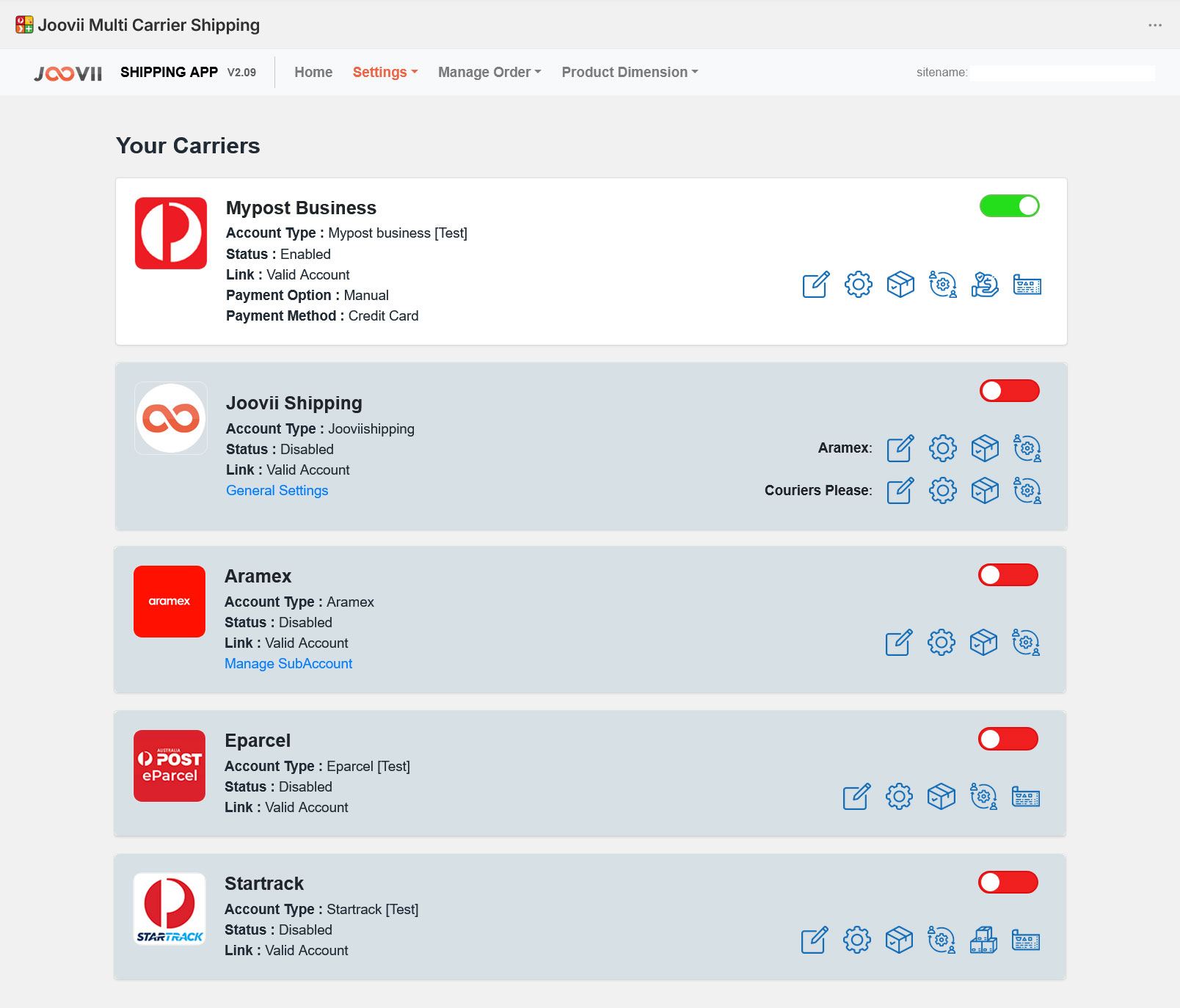Click the package box icon for Eparcel
Viewport: 1180px width, 1008px height.
[x=942, y=796]
